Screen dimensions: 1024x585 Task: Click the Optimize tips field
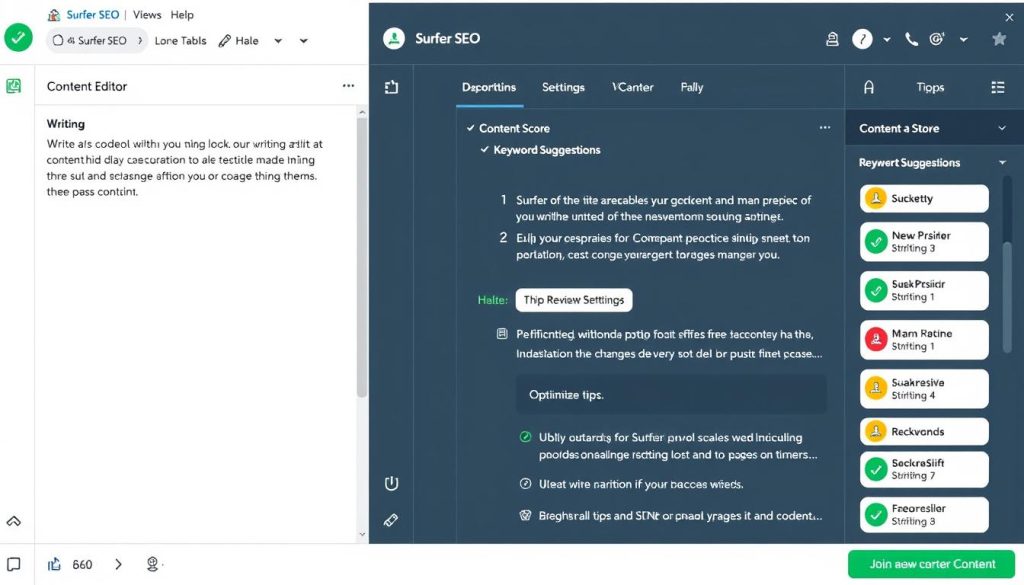click(x=671, y=395)
